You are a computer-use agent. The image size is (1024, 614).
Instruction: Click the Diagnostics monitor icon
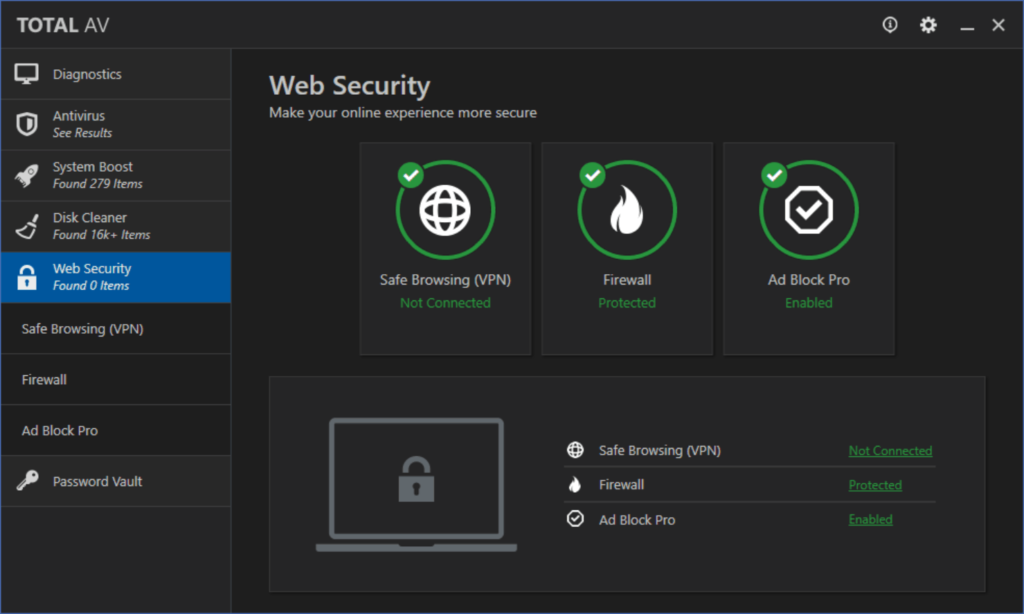(27, 74)
